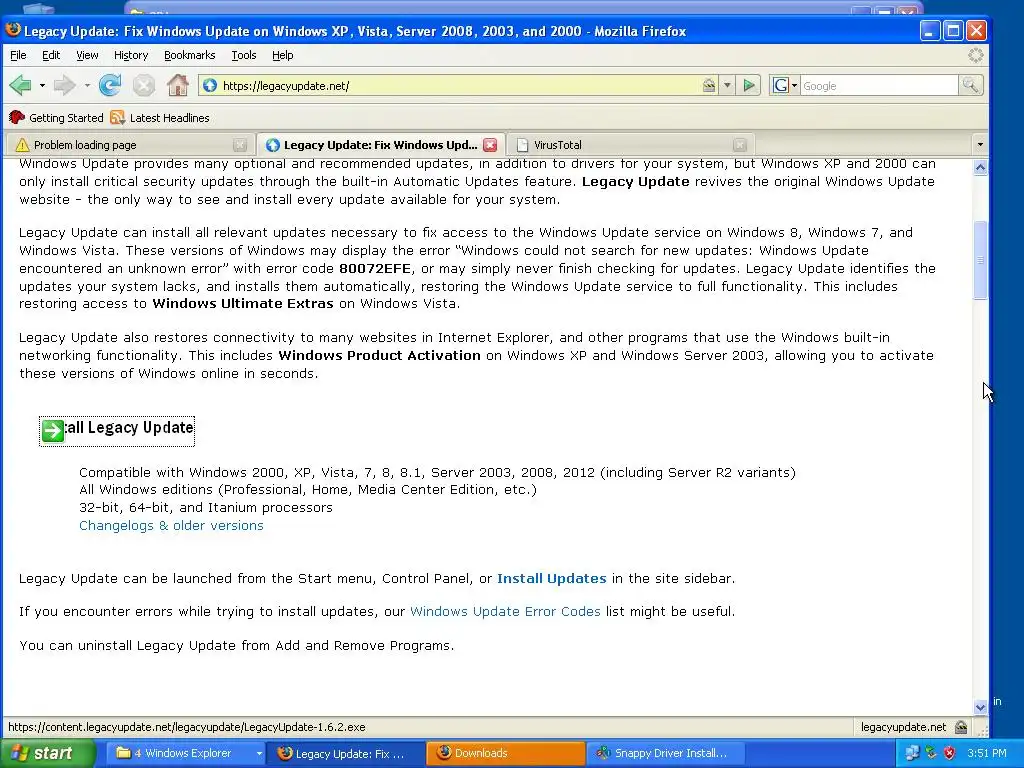Switch to Snappy Driver Installer taskbar button
This screenshot has height=768, width=1024.
pyautogui.click(x=665, y=753)
